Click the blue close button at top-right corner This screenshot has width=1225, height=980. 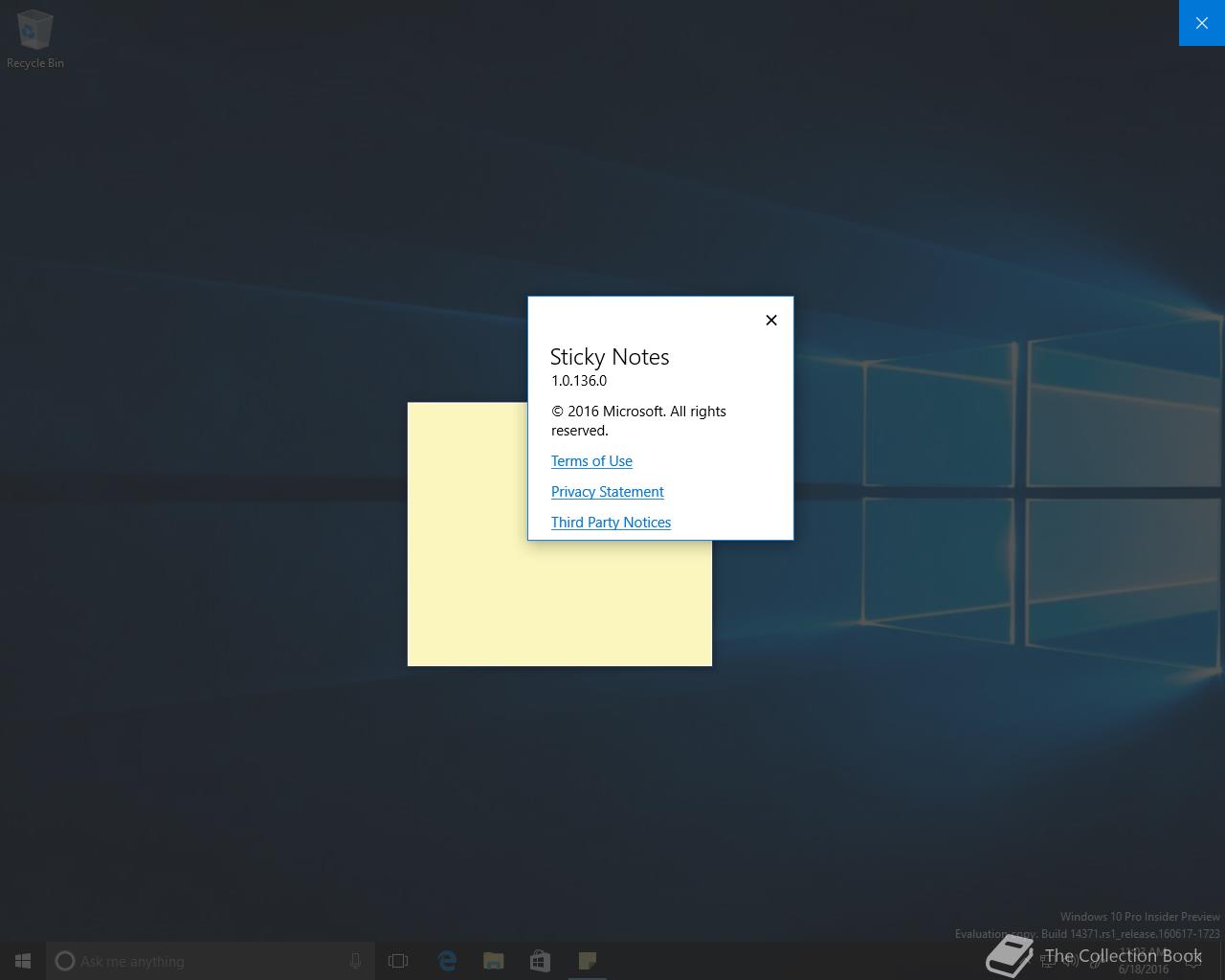[1202, 23]
